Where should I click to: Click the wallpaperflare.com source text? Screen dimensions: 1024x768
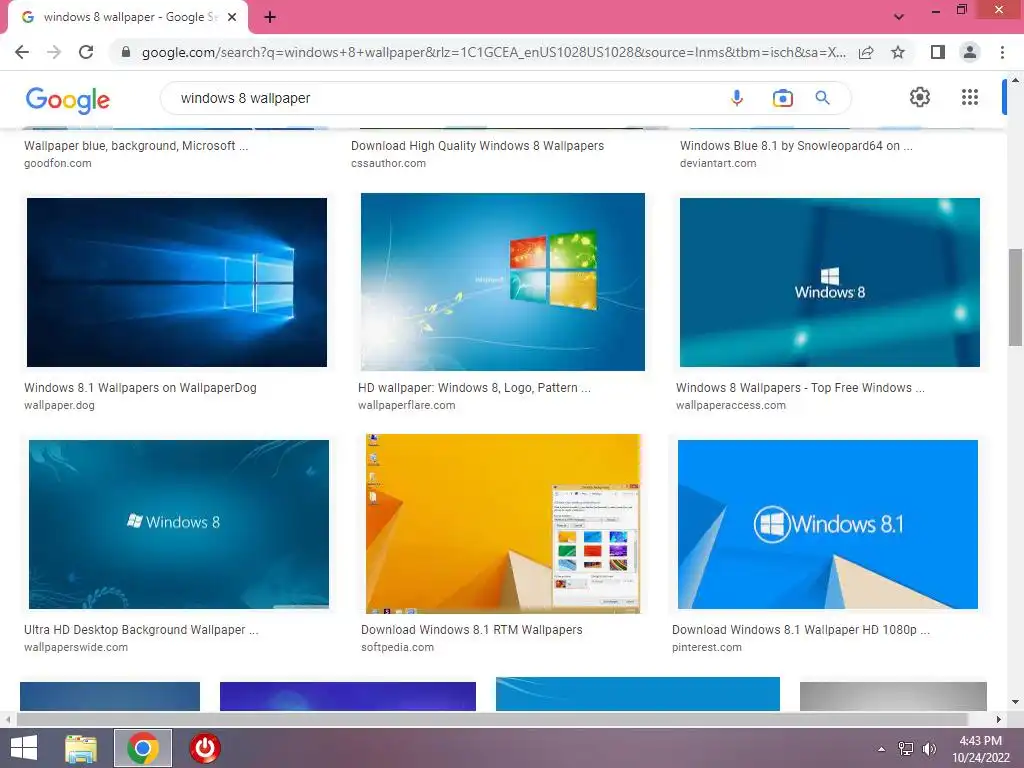coord(406,406)
